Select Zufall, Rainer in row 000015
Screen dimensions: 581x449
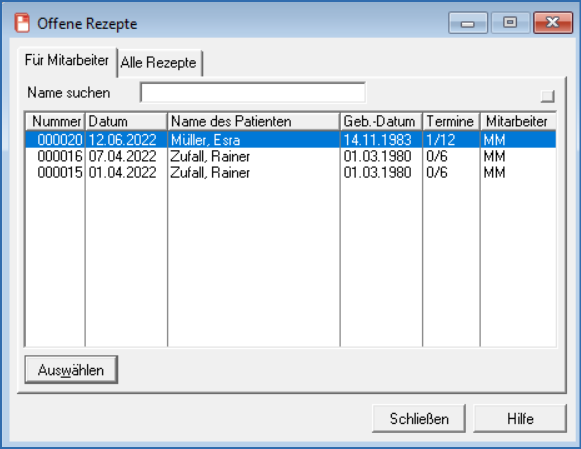coord(210,173)
